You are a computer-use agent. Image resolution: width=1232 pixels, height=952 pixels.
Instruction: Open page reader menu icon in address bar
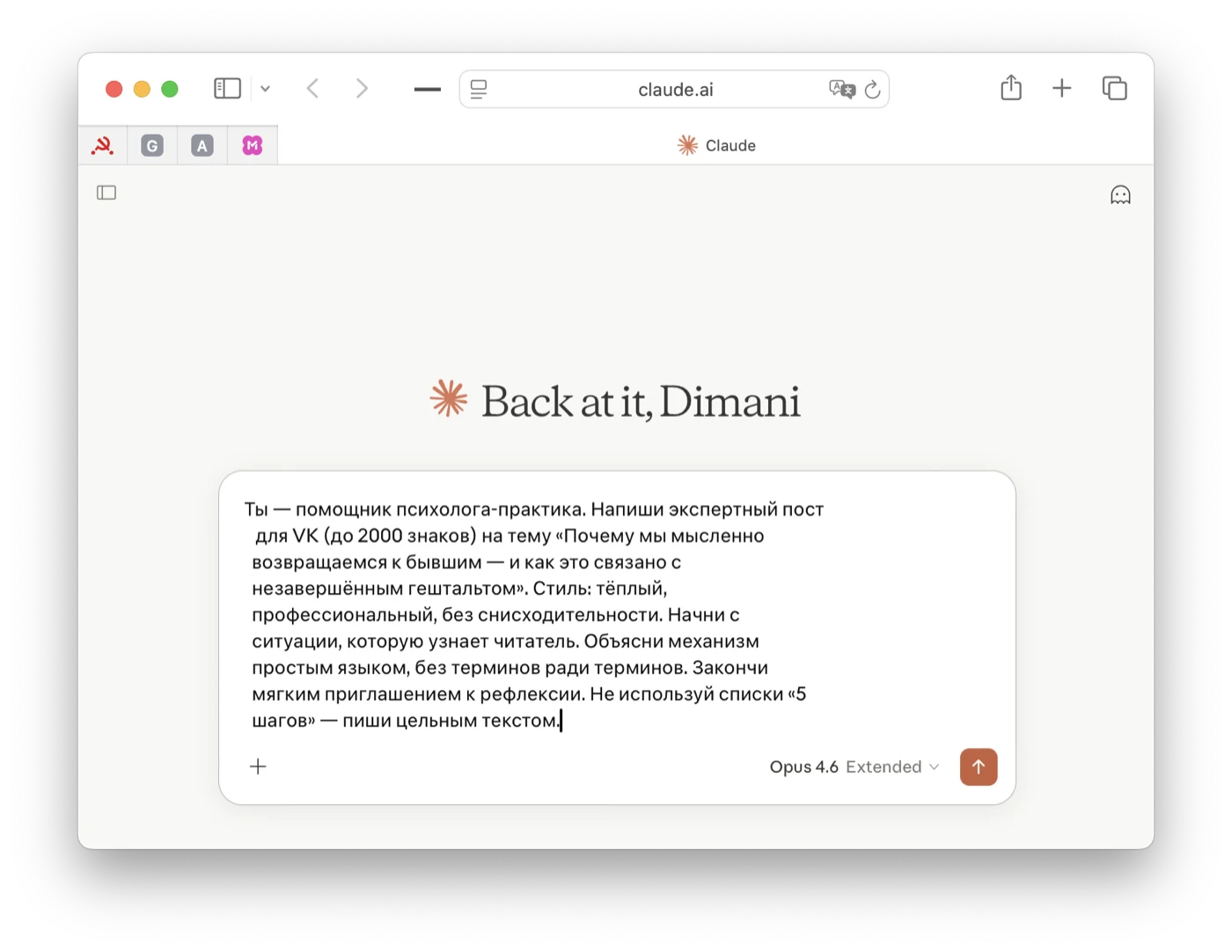click(479, 89)
